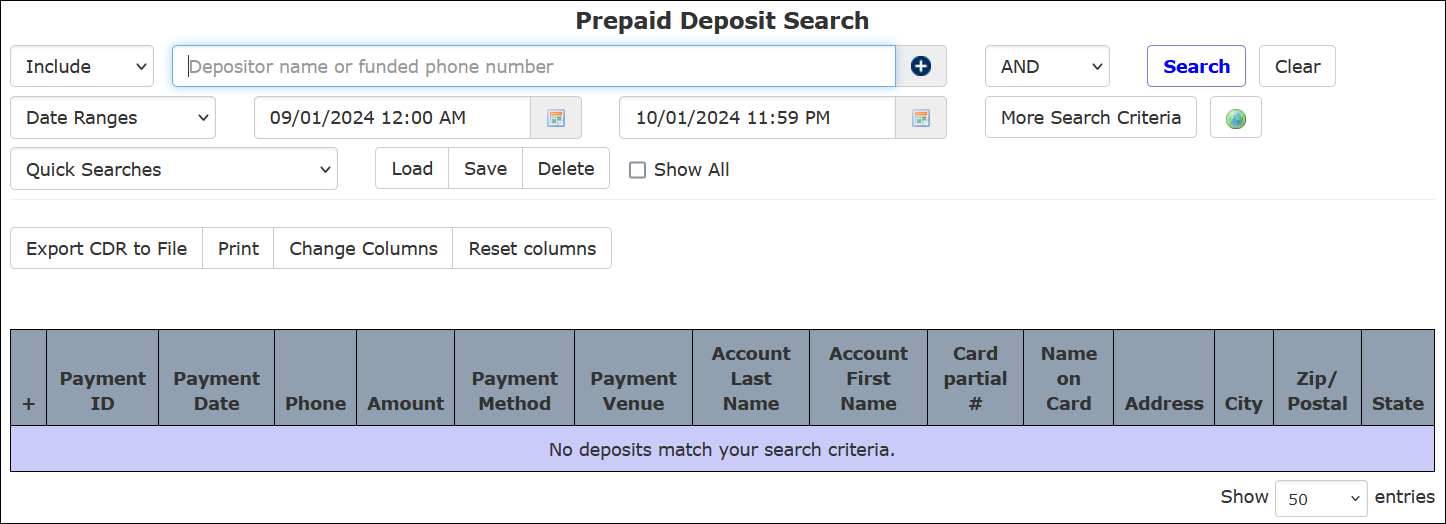Screen dimensions: 1446x524
Task: Open the Include dropdown
Action: pos(82,67)
